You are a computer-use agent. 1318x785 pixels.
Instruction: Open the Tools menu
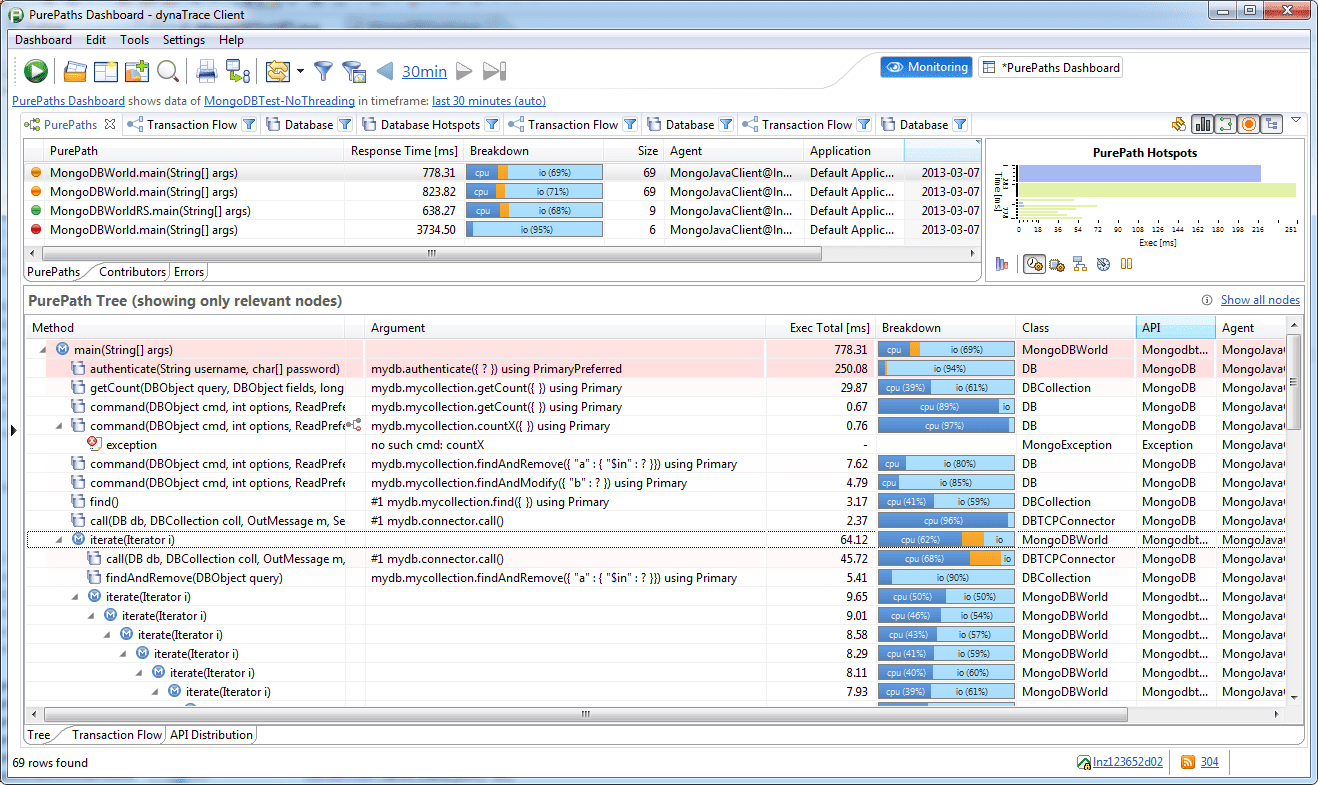point(134,40)
